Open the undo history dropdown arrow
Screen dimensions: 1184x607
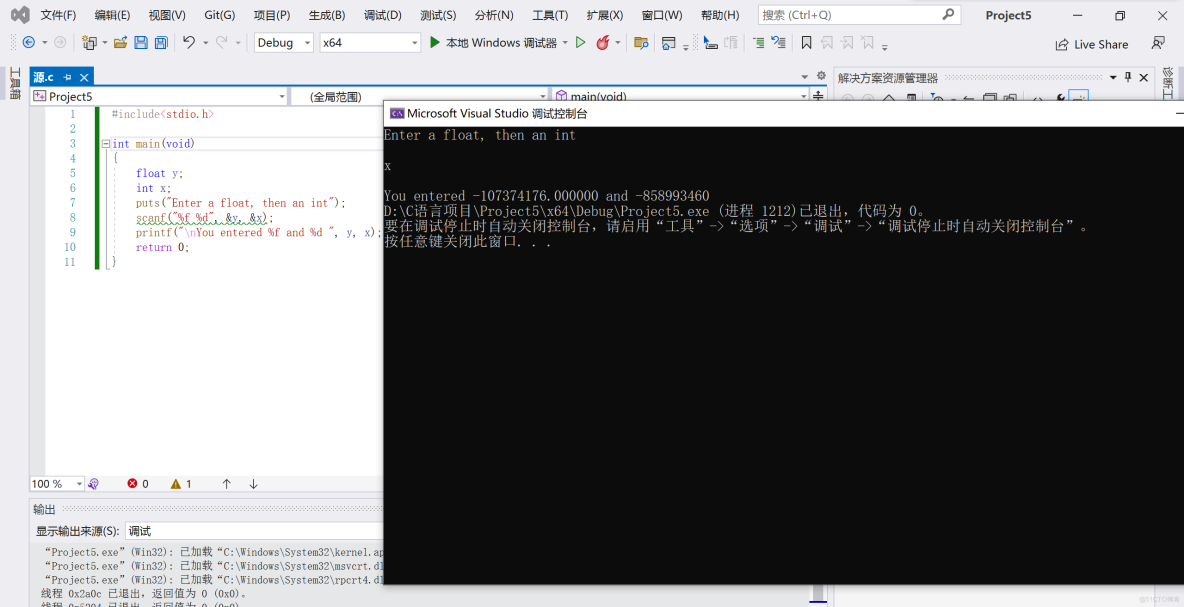[x=206, y=43]
